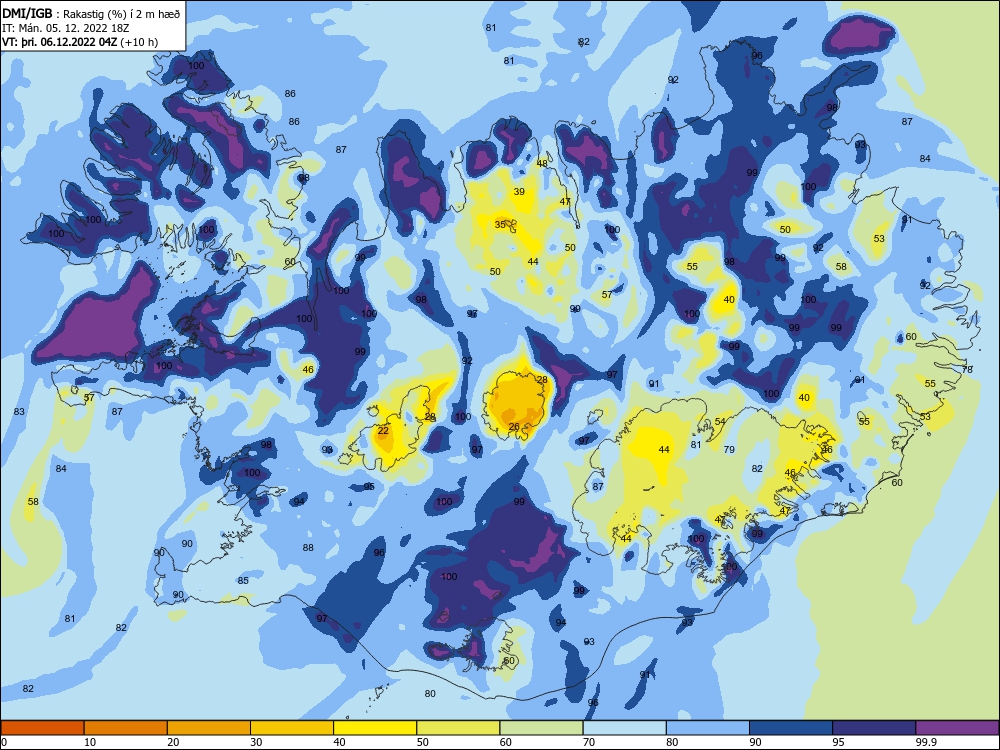Click the humidity value '22' on the map
Screen dimensions: 1000x750
[383, 430]
